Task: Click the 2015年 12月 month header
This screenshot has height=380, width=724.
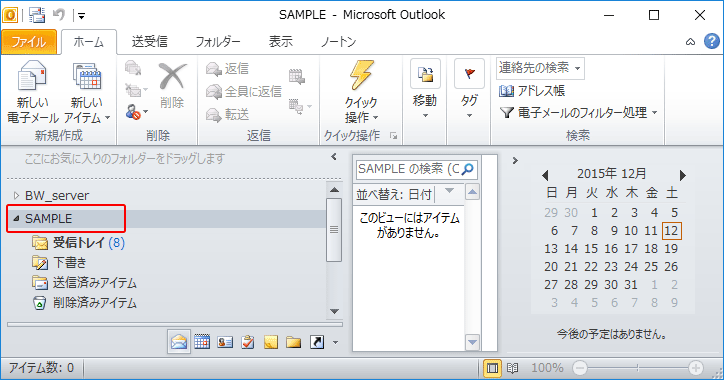Action: pyautogui.click(x=611, y=174)
